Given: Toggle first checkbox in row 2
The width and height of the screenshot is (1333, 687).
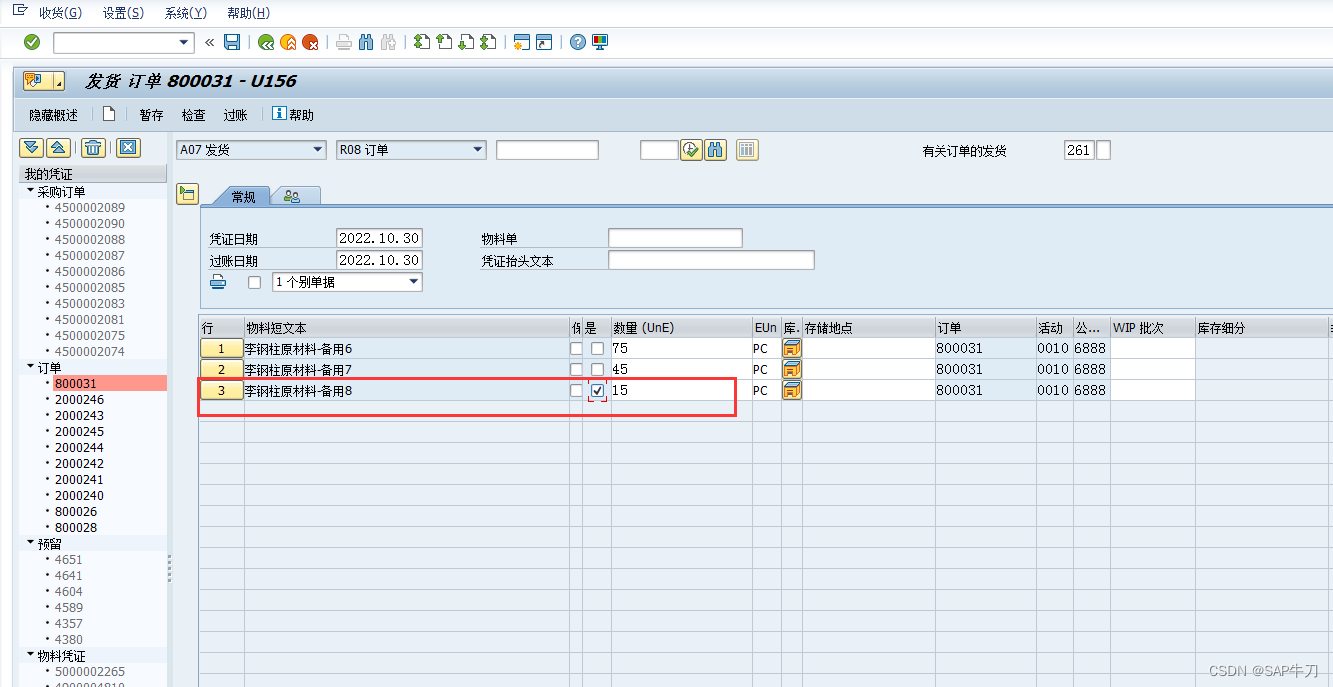Looking at the screenshot, I should pyautogui.click(x=576, y=370).
